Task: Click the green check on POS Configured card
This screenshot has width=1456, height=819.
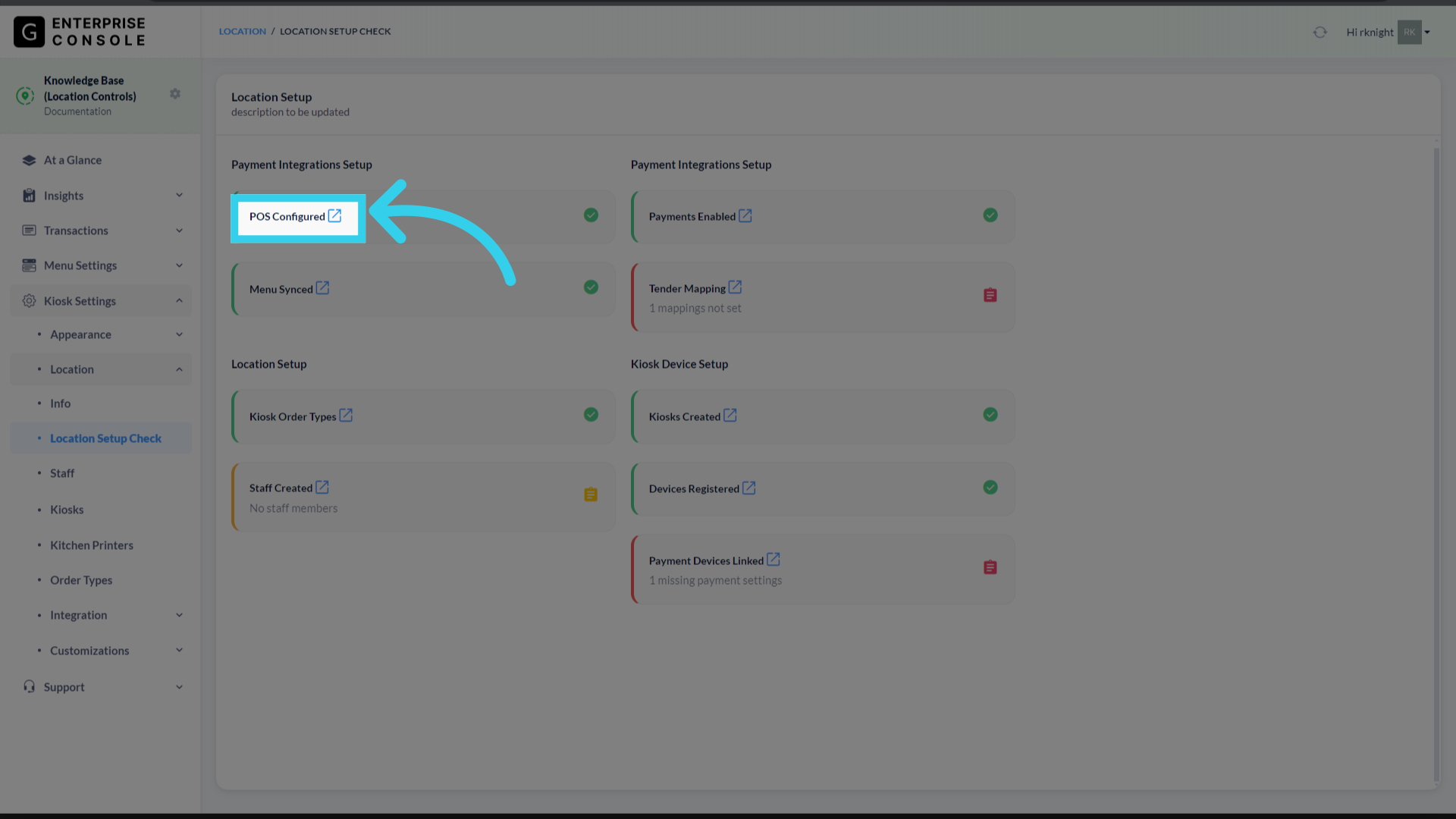Action: point(591,215)
